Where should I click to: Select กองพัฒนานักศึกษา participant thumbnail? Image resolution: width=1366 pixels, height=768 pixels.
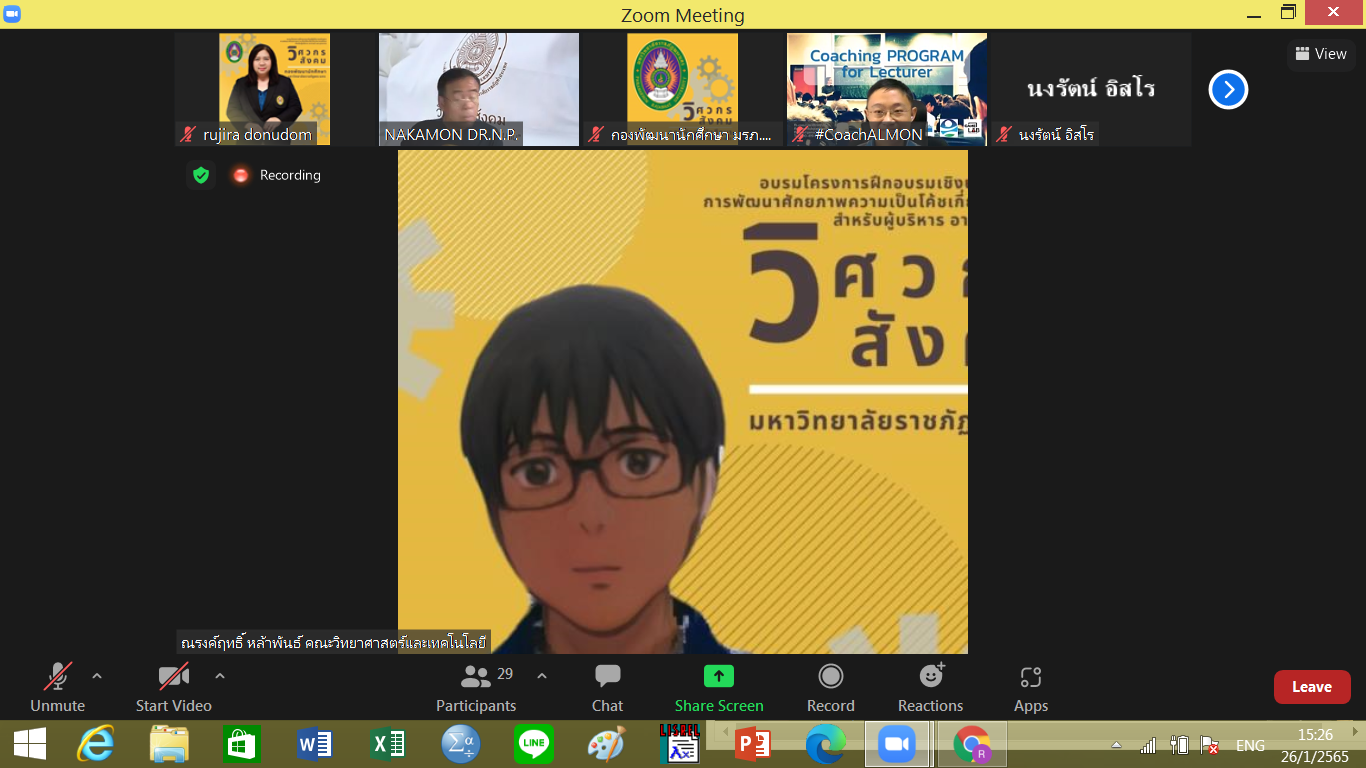pos(683,90)
